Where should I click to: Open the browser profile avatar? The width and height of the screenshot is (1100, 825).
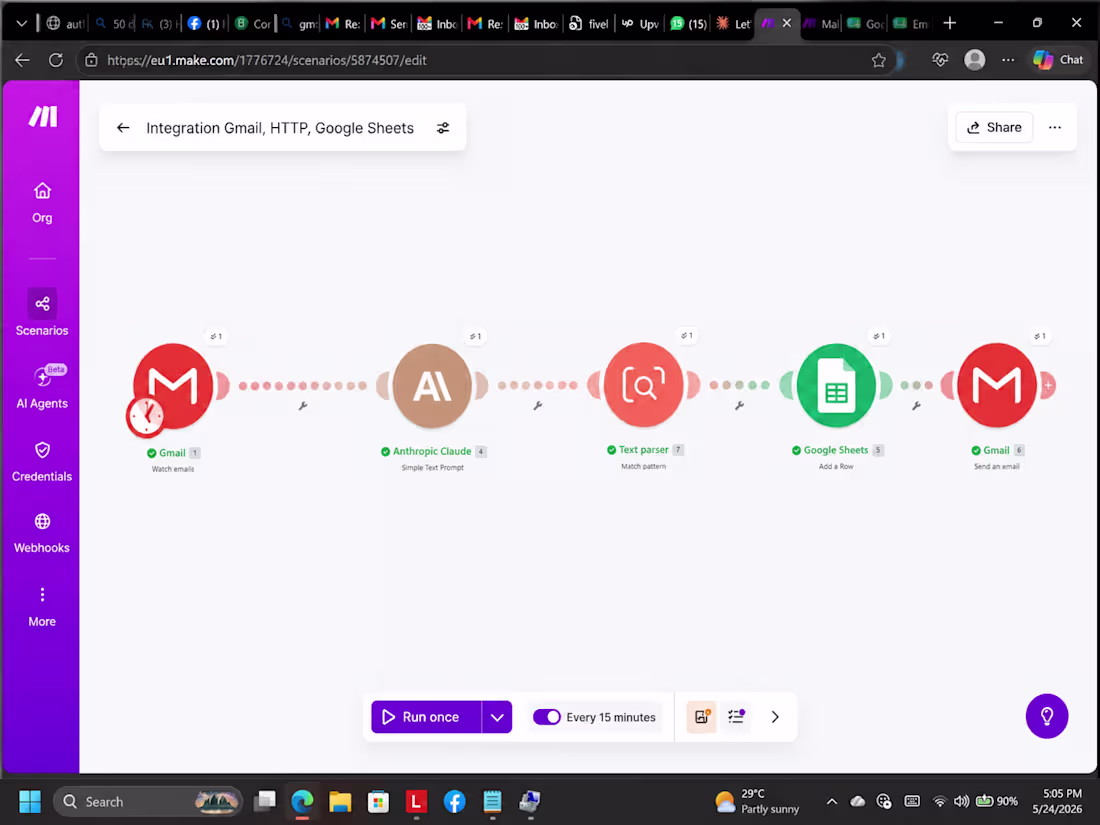[x=974, y=60]
